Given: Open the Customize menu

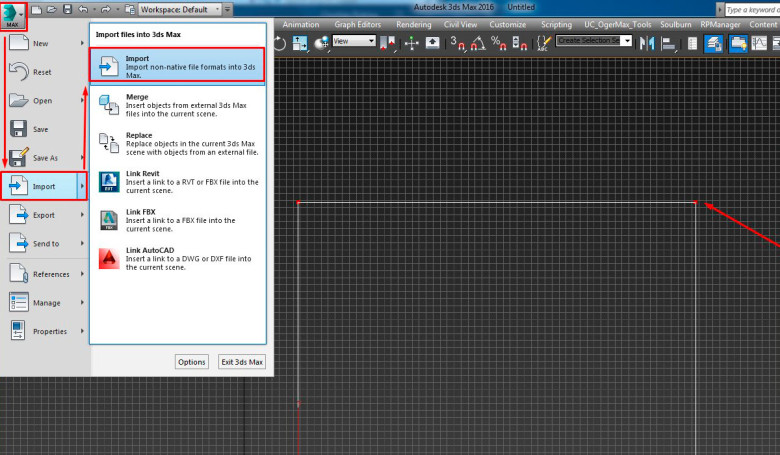Looking at the screenshot, I should pos(507,24).
